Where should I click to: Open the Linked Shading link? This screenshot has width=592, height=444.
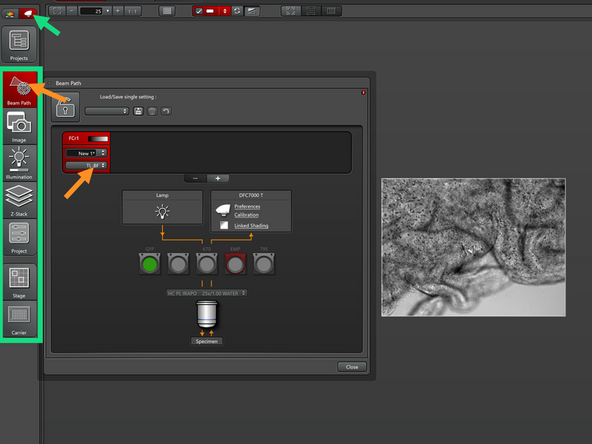(251, 226)
